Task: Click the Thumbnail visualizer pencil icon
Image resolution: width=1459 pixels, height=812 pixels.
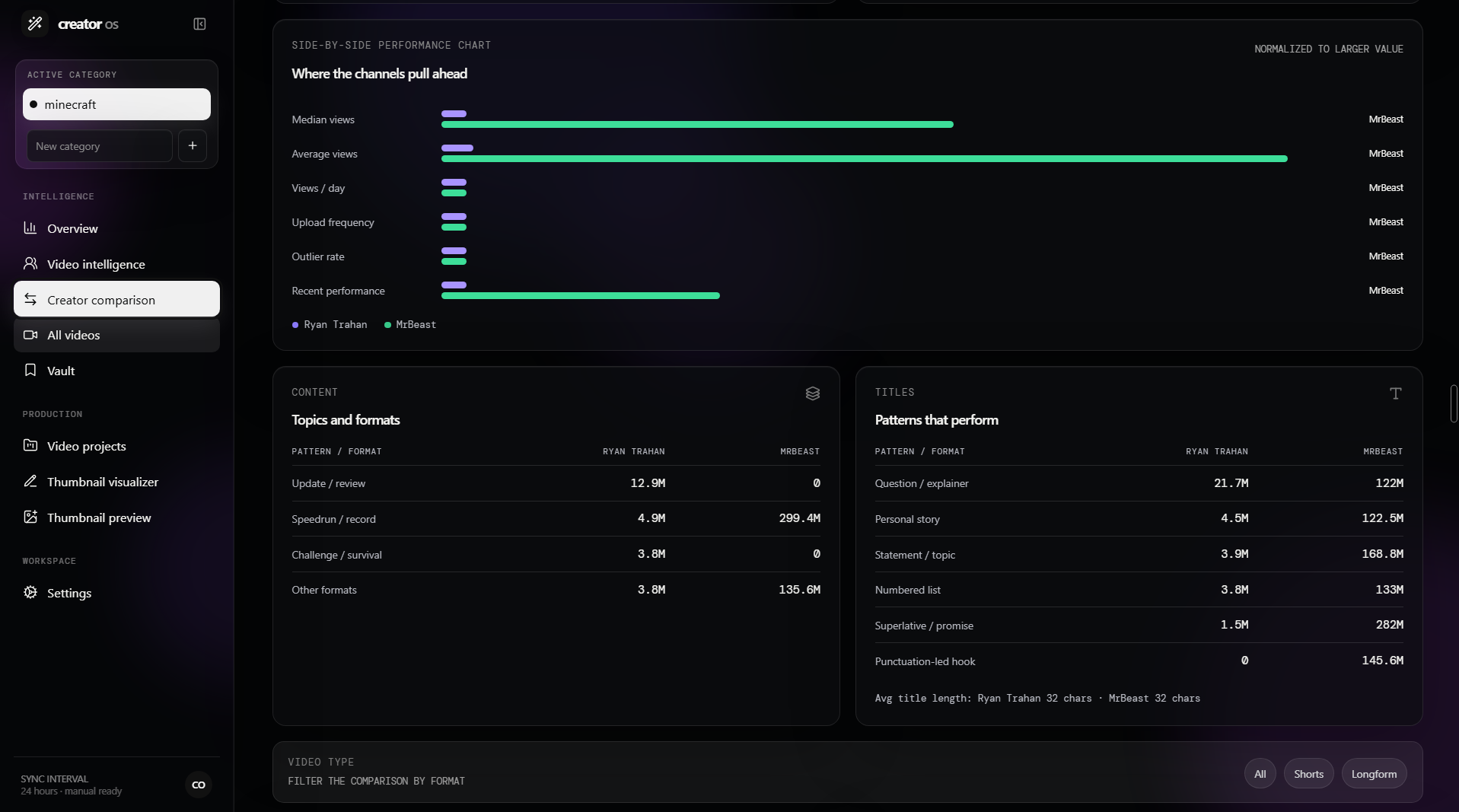Action: 30,481
